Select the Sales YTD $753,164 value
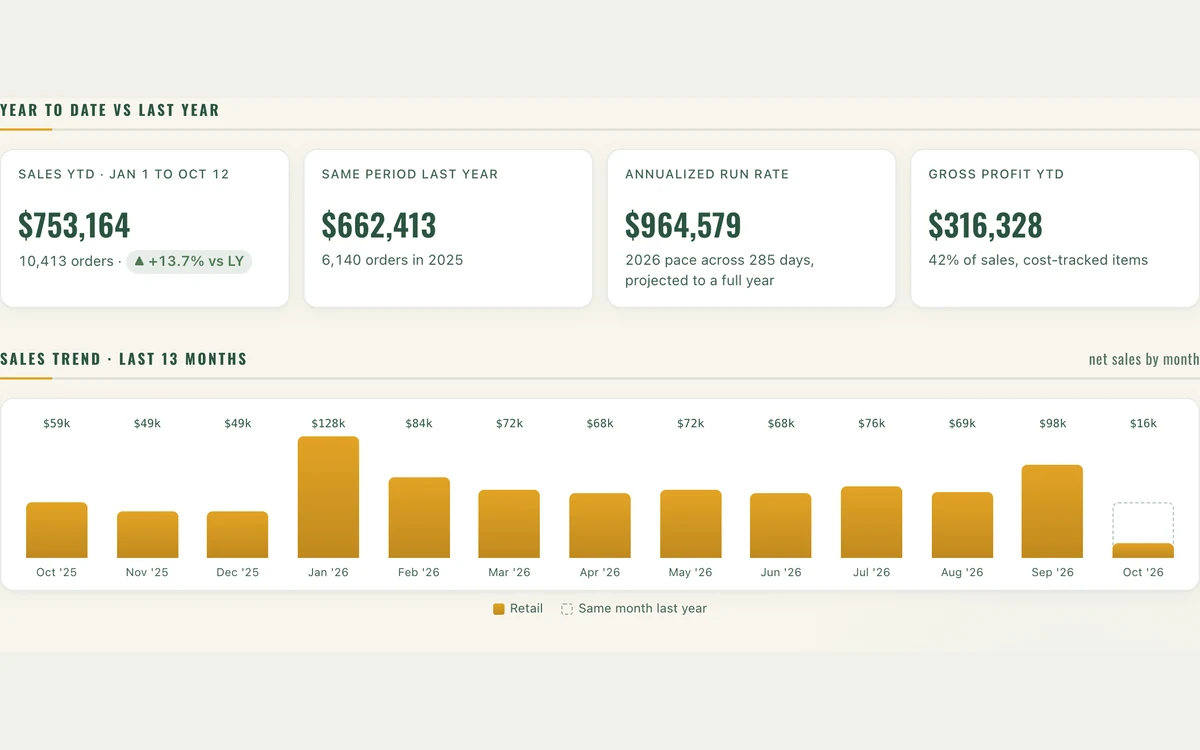This screenshot has width=1200, height=750. click(x=74, y=225)
